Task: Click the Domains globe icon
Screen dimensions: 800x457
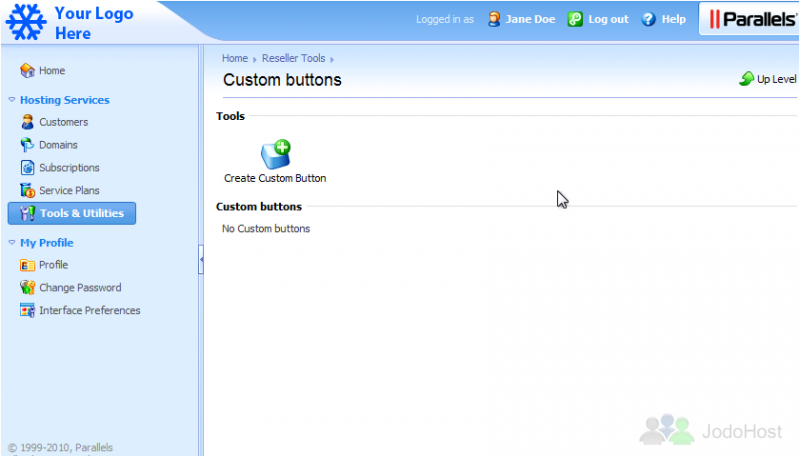Action: point(27,145)
